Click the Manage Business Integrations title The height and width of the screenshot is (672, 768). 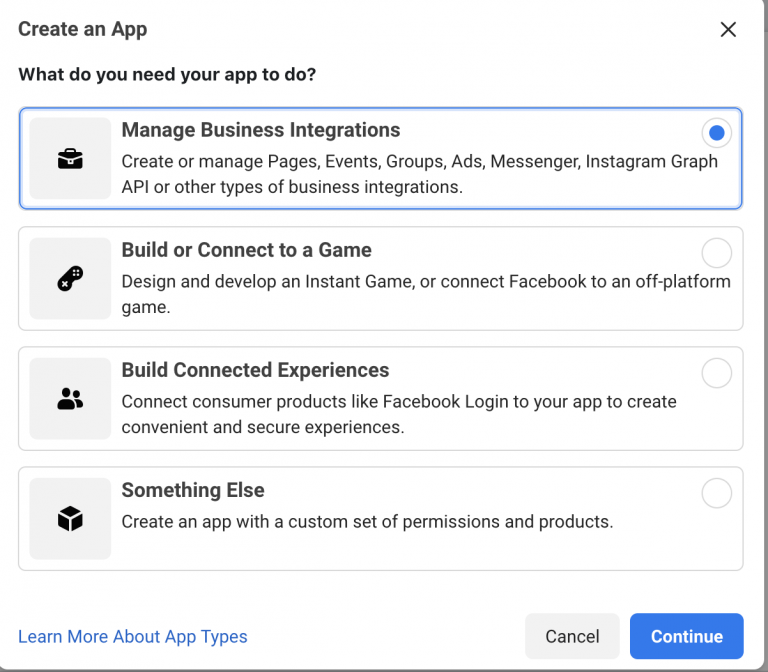point(261,130)
